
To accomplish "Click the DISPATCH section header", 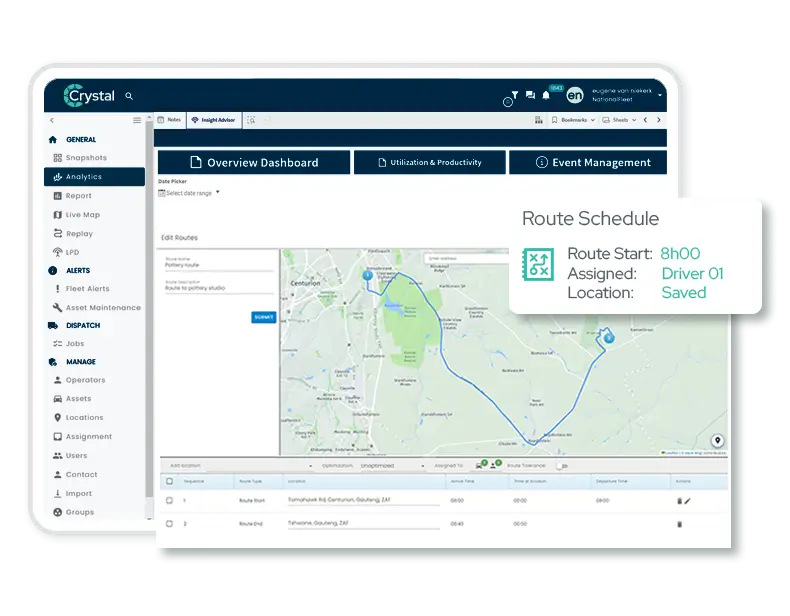I will tap(74, 325).
